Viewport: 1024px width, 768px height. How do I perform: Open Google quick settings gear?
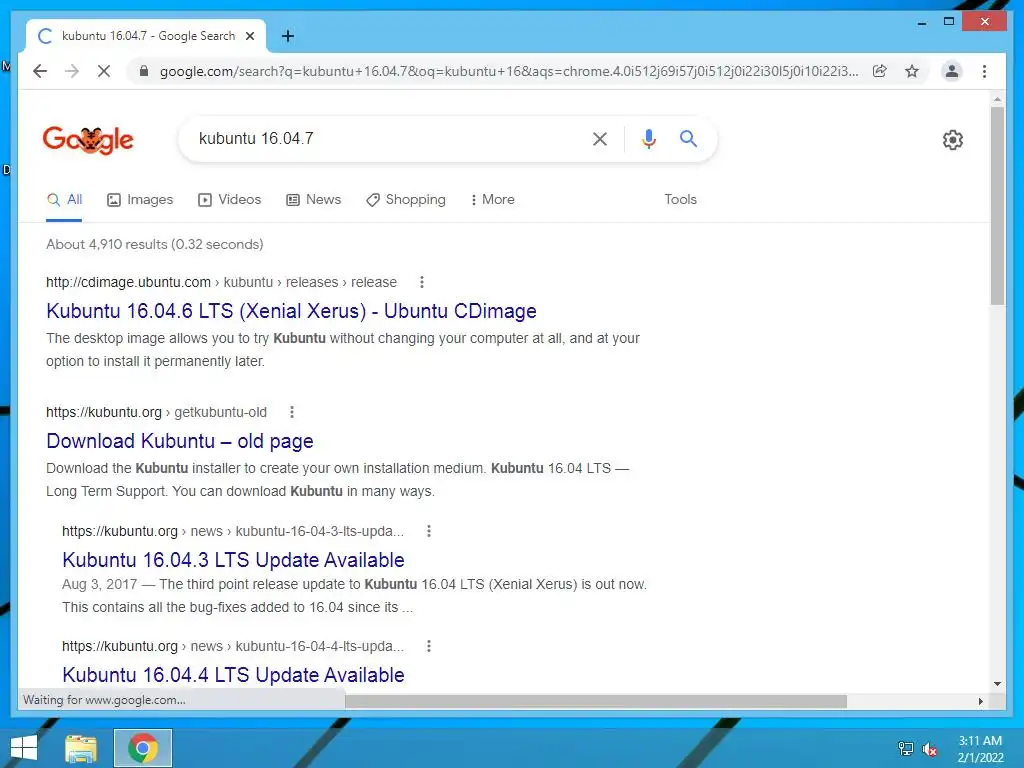(x=953, y=140)
